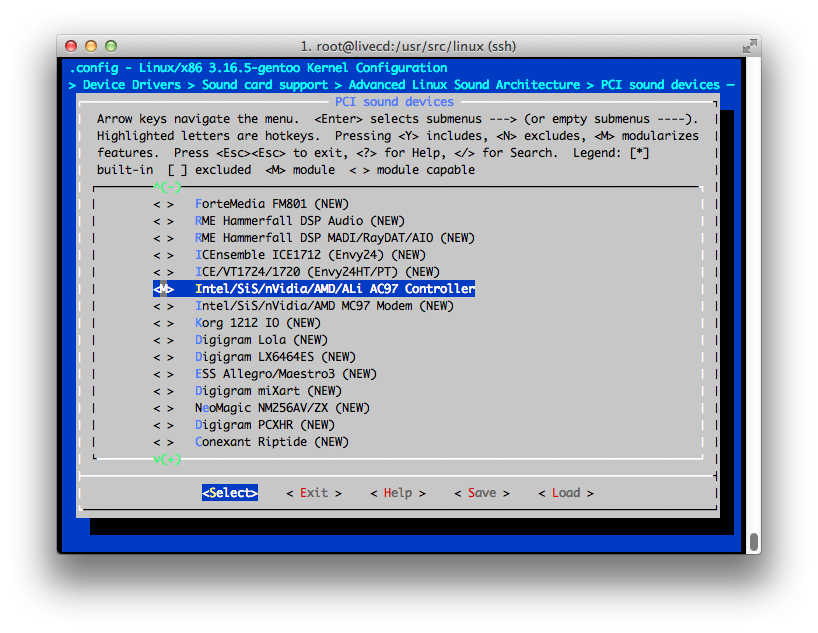Select Digigram Lola (NEW) entry
Viewport: 818px width, 633px height.
pos(261,340)
